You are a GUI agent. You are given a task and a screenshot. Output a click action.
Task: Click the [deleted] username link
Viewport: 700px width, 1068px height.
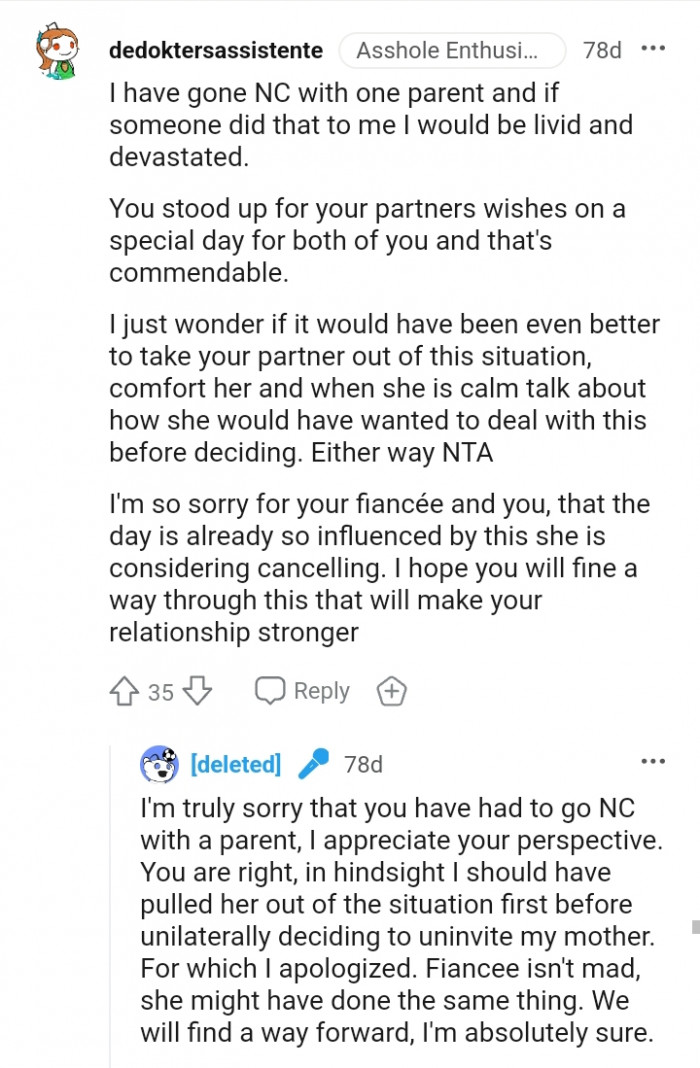pos(235,764)
